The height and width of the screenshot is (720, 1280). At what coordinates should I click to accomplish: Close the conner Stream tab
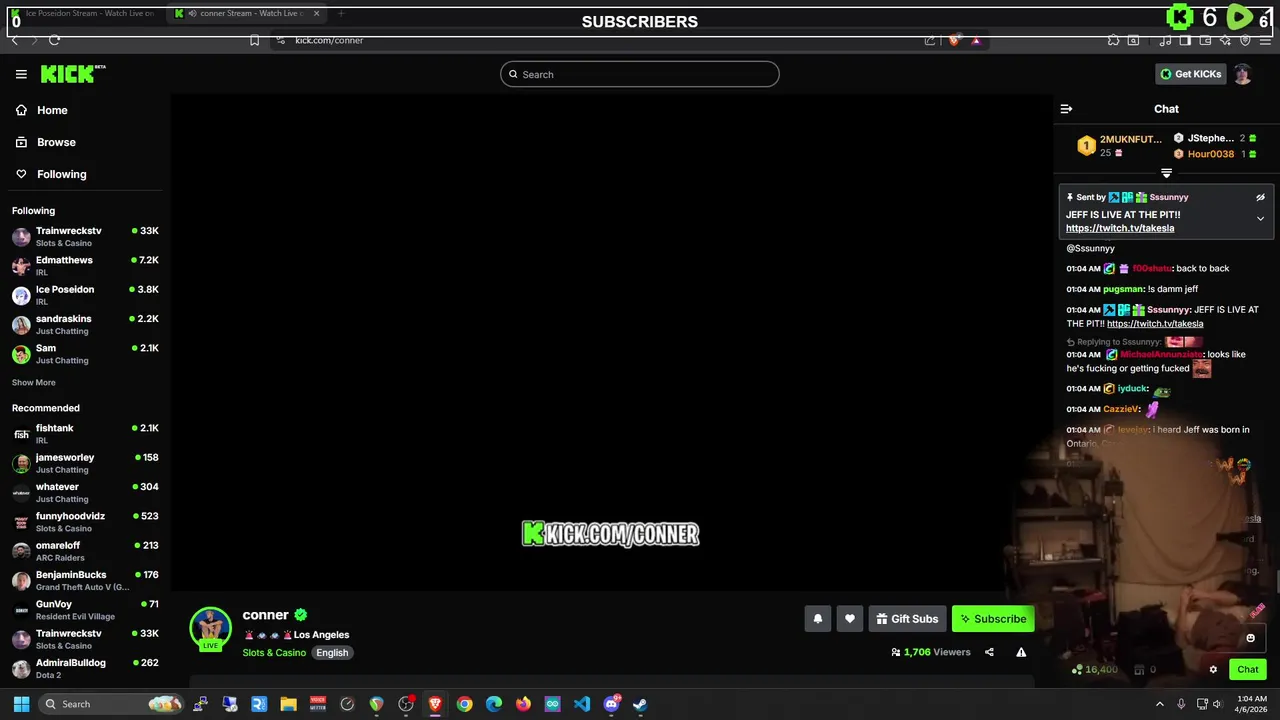point(317,13)
